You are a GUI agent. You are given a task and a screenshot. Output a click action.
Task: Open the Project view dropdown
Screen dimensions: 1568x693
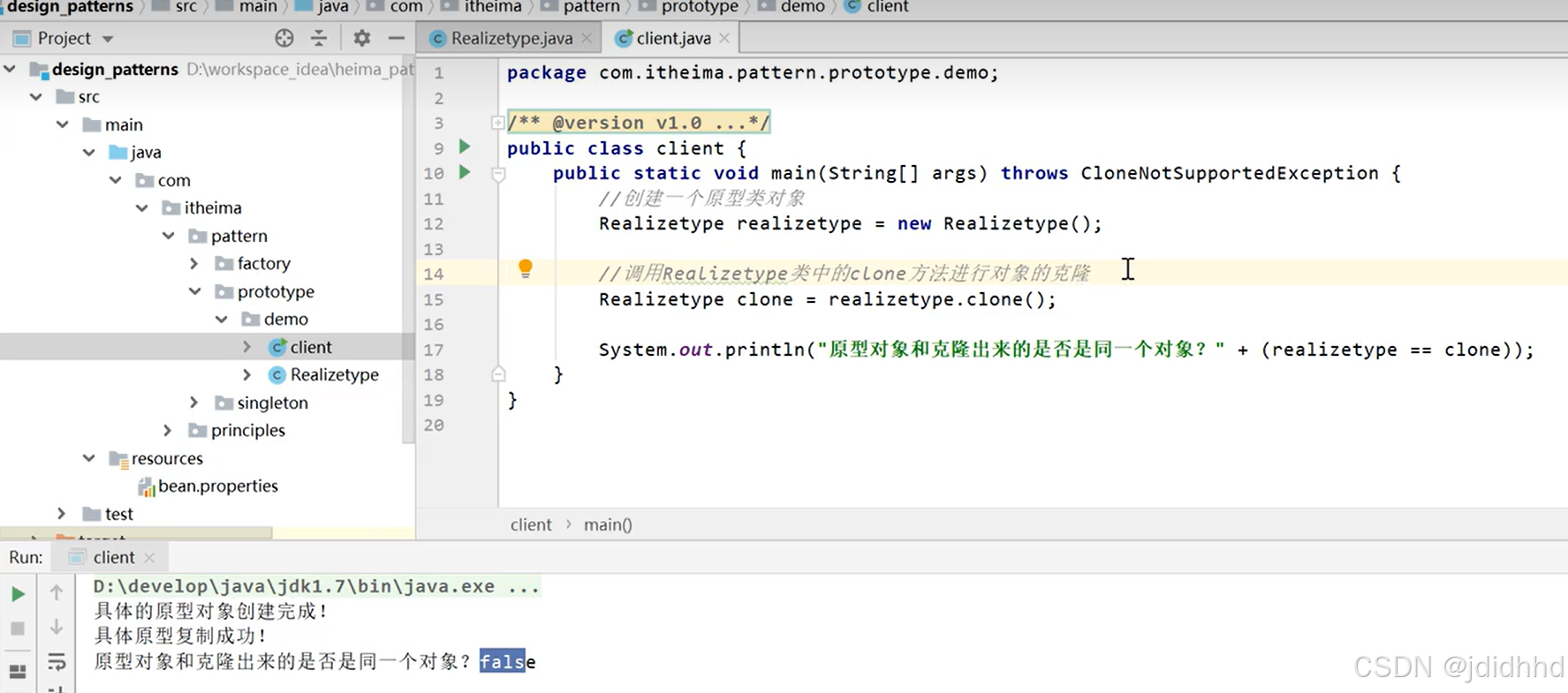[x=108, y=39]
